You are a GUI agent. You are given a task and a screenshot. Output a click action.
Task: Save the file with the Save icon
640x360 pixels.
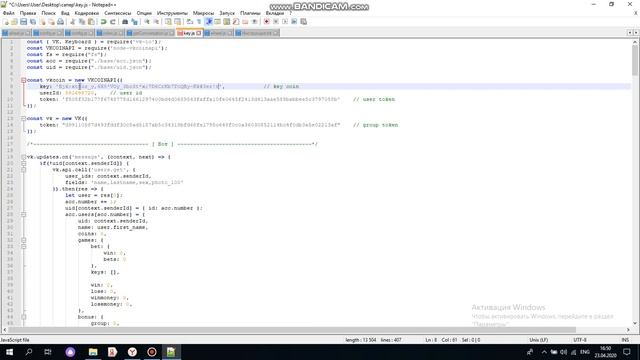[23, 22]
